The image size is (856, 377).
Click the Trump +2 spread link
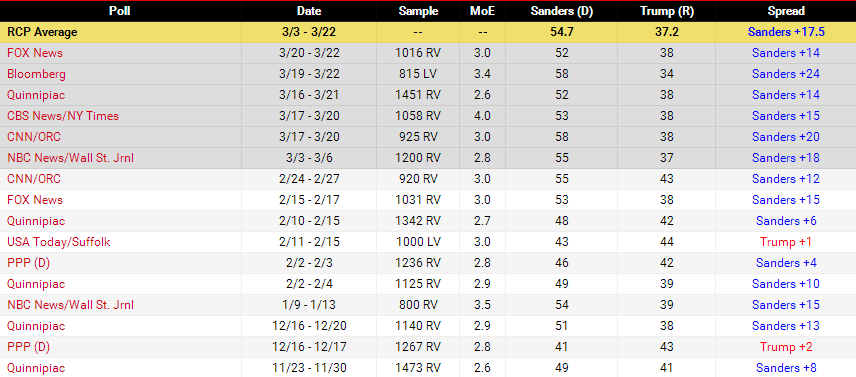(786, 347)
